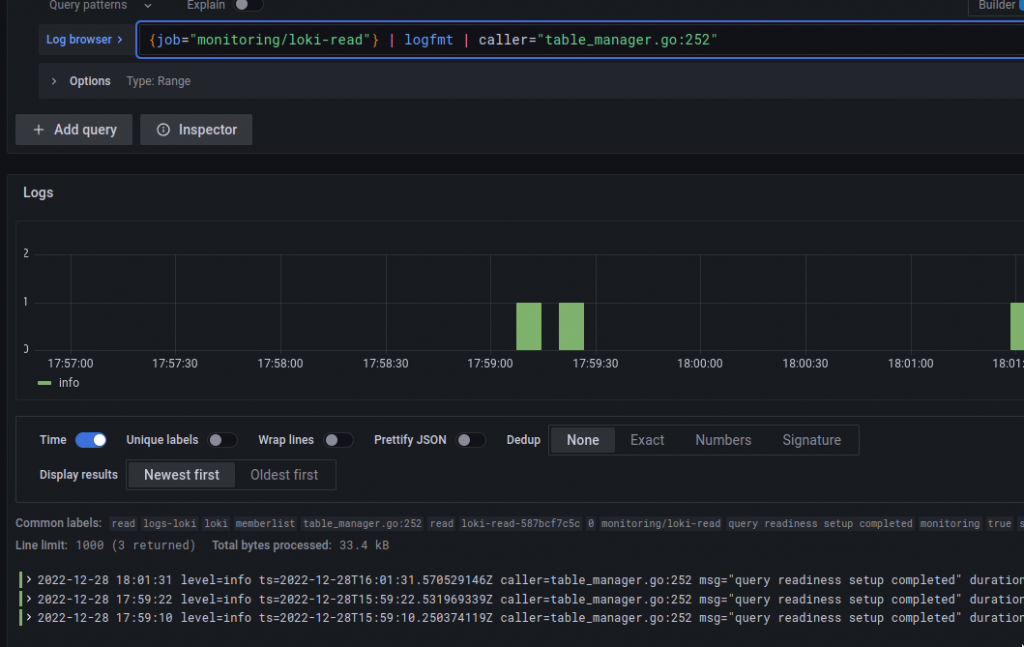Switch results to Oldest first

[x=285, y=474]
